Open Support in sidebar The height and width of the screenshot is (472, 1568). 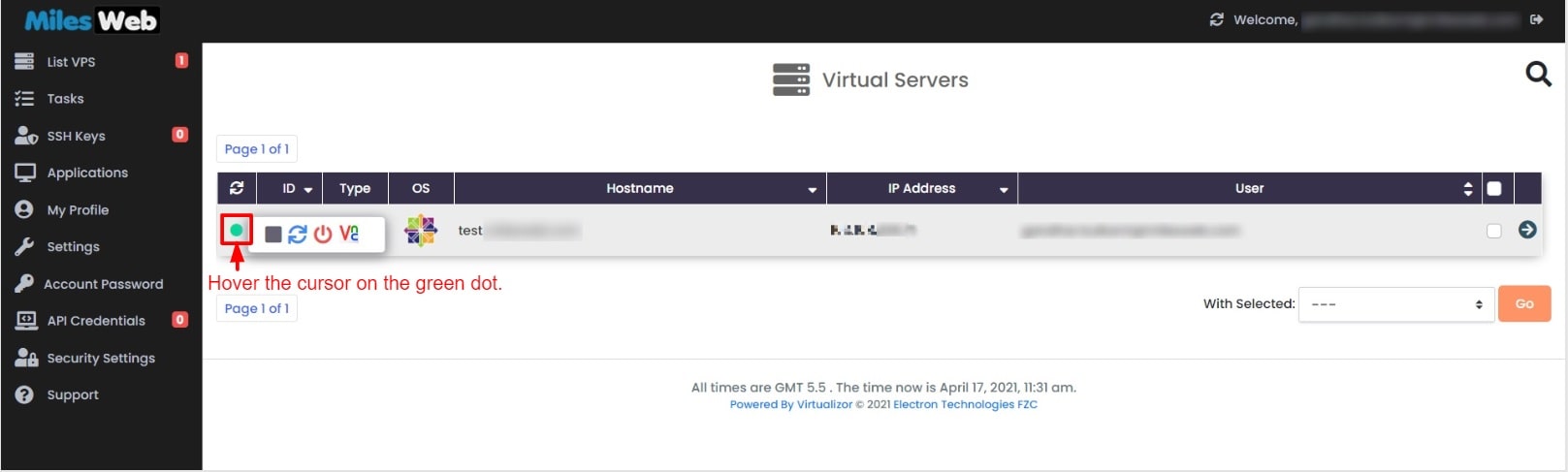tap(73, 394)
